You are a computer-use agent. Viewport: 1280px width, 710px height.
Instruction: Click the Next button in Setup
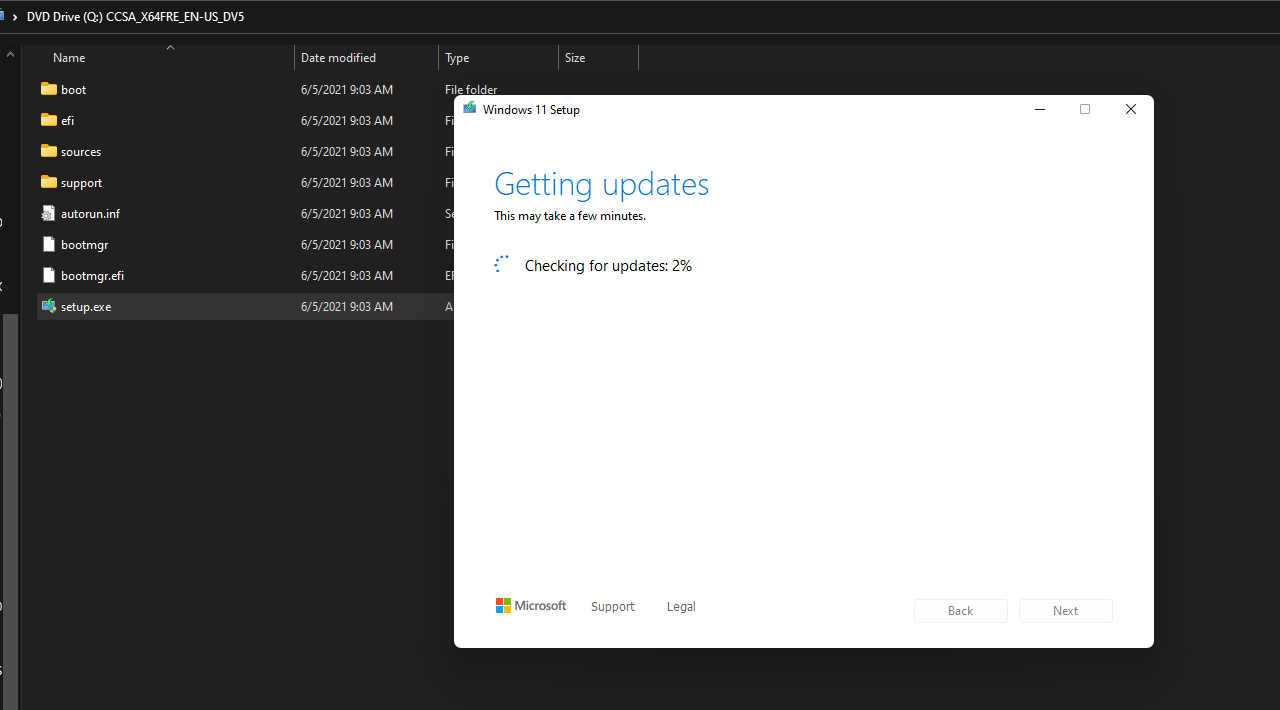1065,611
